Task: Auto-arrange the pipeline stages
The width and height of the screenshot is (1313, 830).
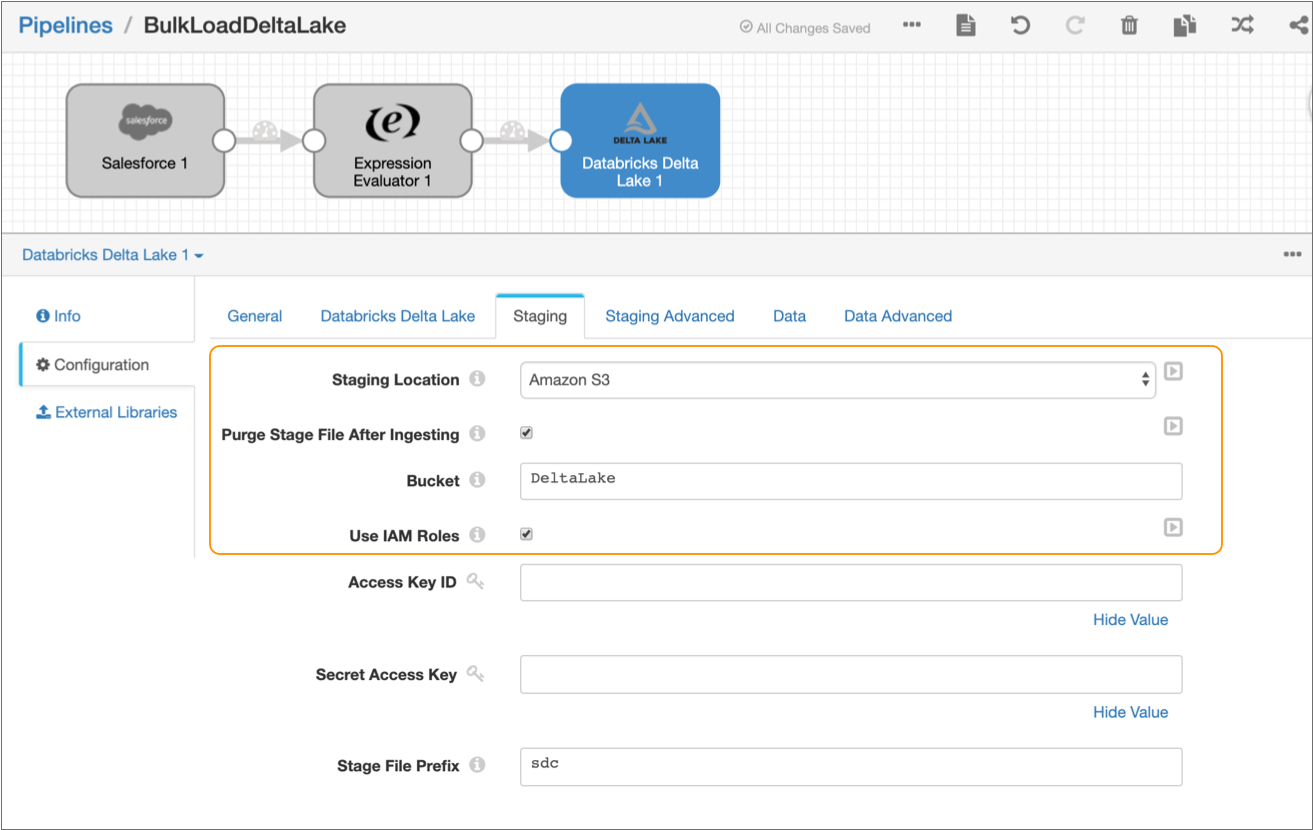Action: [1241, 25]
